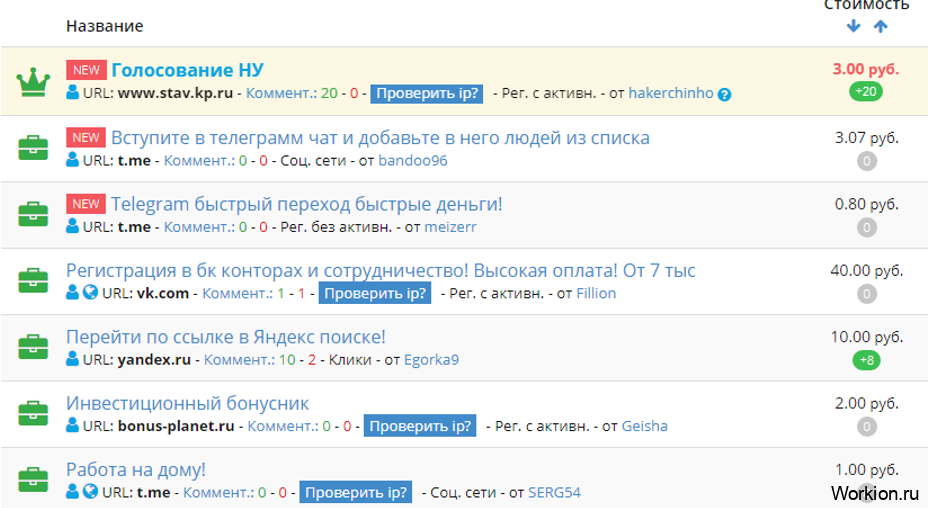Open profile of author hakerchinho

coord(671,93)
